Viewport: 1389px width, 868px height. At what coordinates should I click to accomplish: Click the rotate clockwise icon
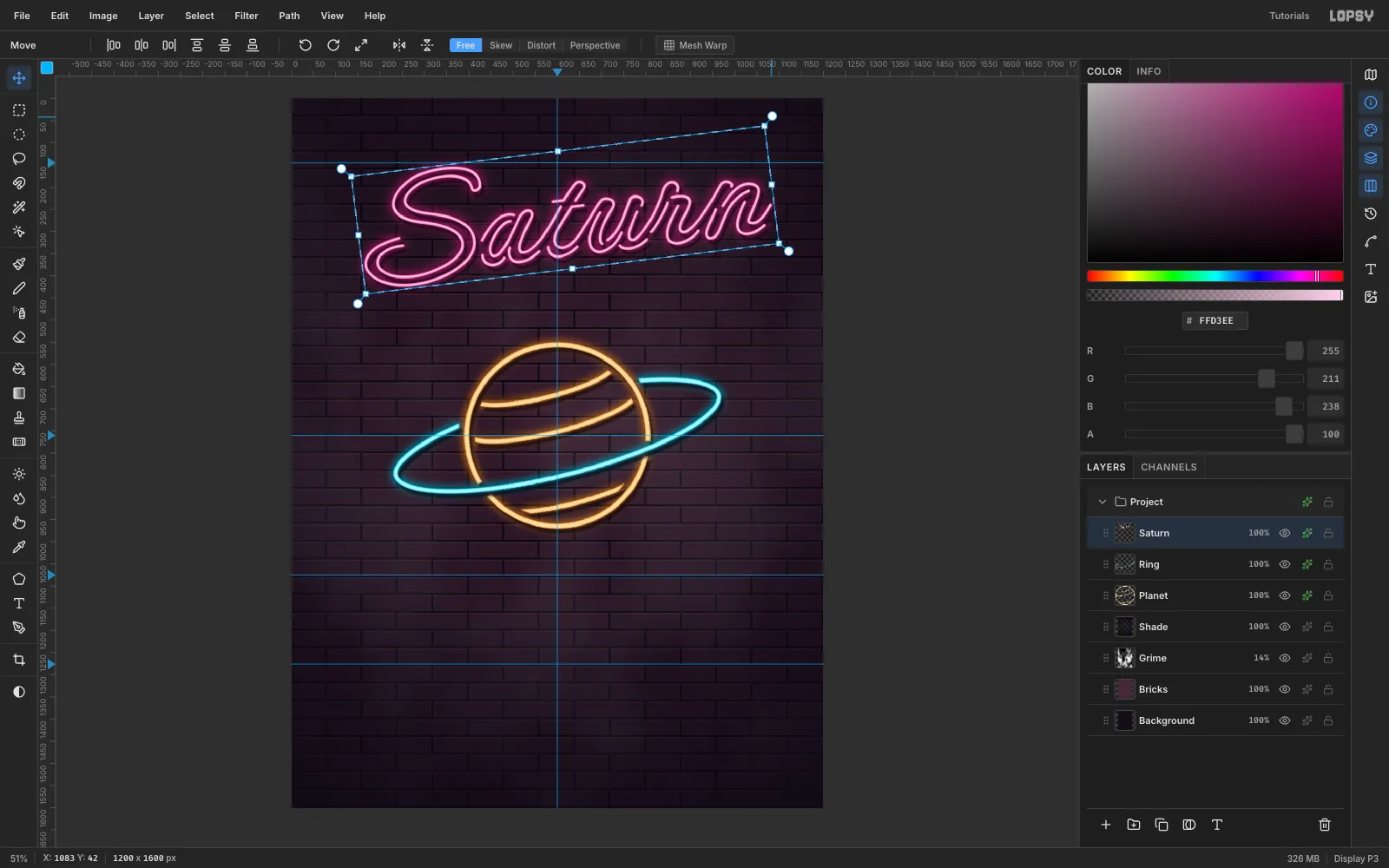333,45
